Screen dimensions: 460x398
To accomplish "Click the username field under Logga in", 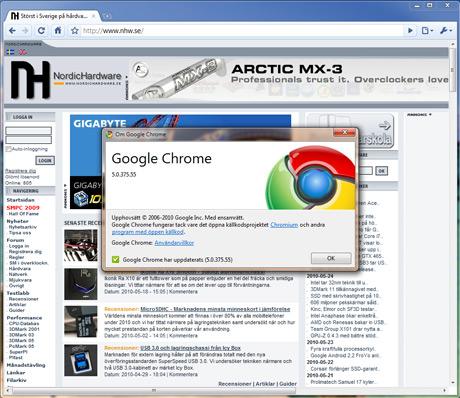I will pos(29,130).
